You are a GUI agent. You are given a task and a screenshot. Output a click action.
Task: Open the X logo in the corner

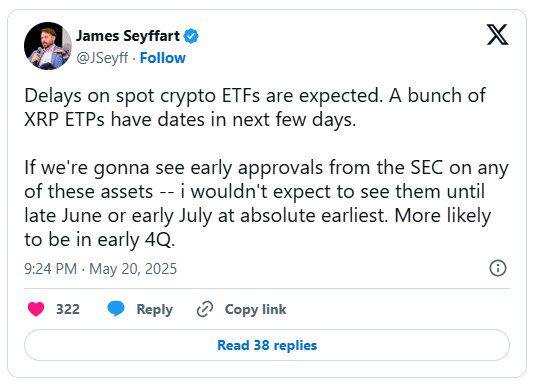(x=497, y=34)
